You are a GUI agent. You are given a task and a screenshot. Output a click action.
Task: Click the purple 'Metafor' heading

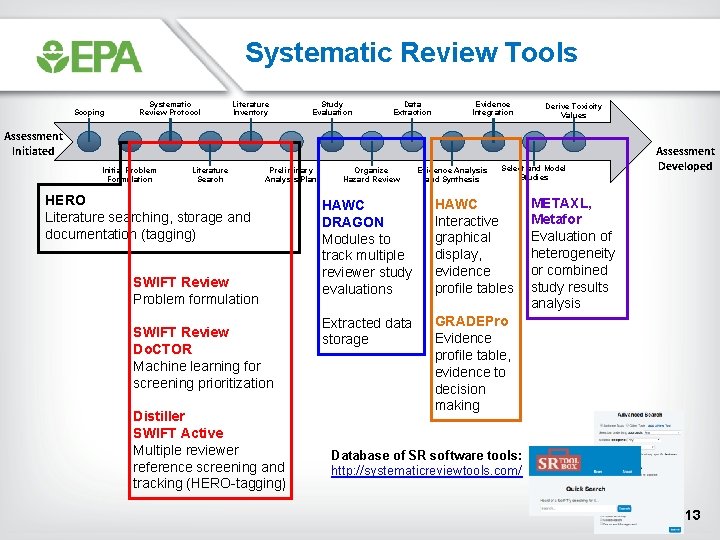tap(557, 219)
